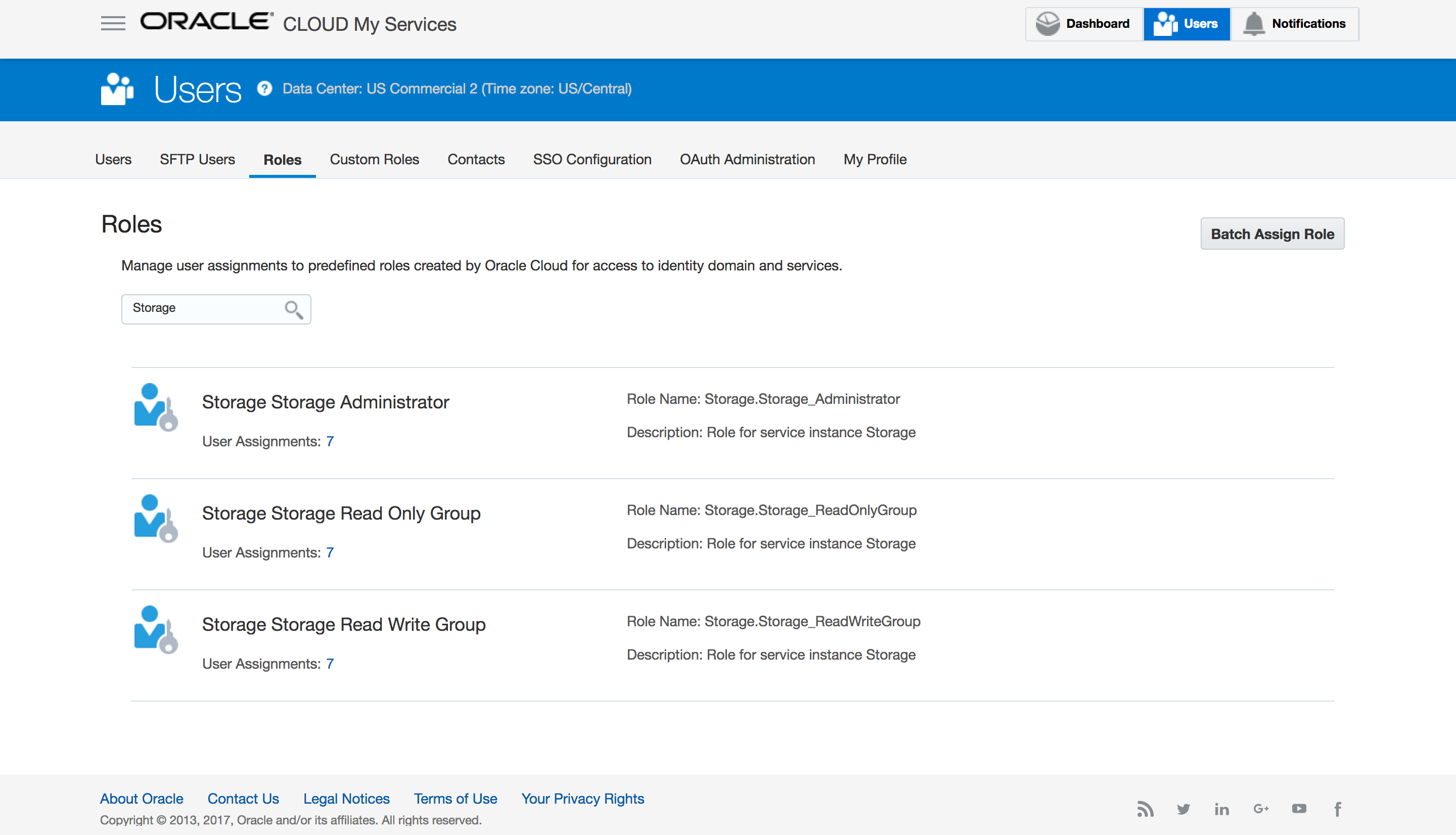The width and height of the screenshot is (1456, 835).
Task: View Terms of Use in footer
Action: [455, 798]
